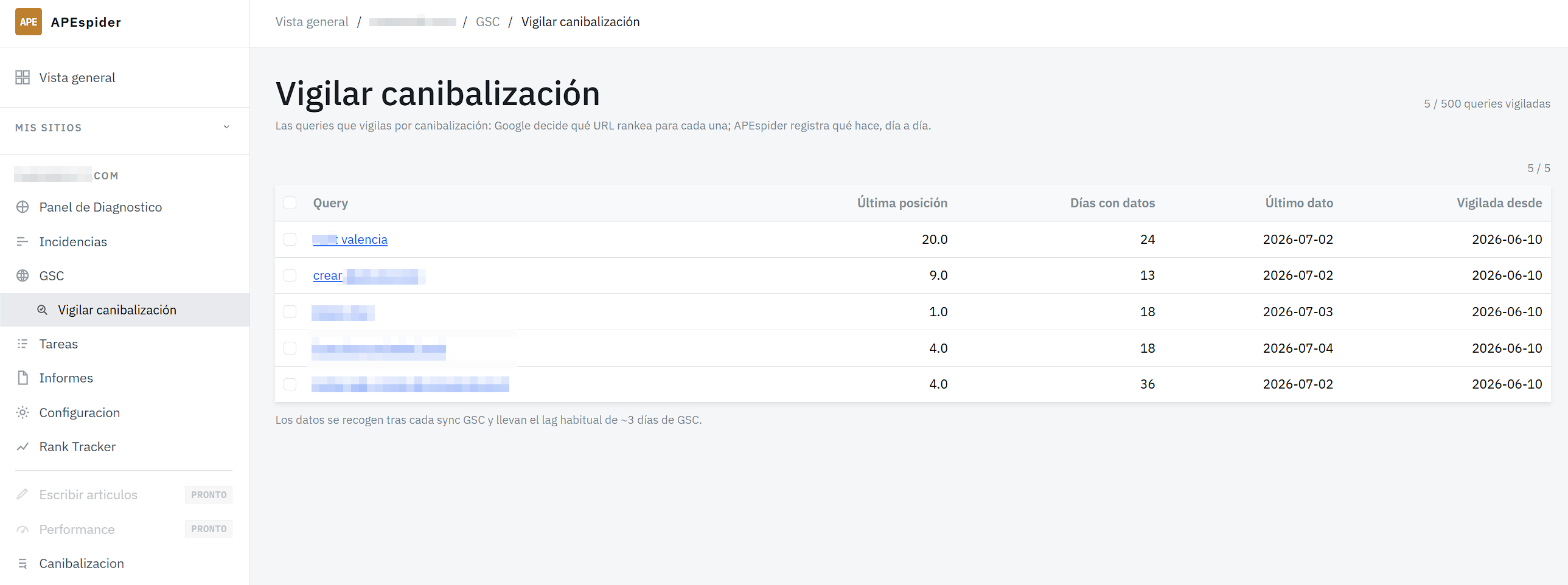Click the blurred site name breadcrumb
Screen dimensions: 1568x585
(412, 22)
